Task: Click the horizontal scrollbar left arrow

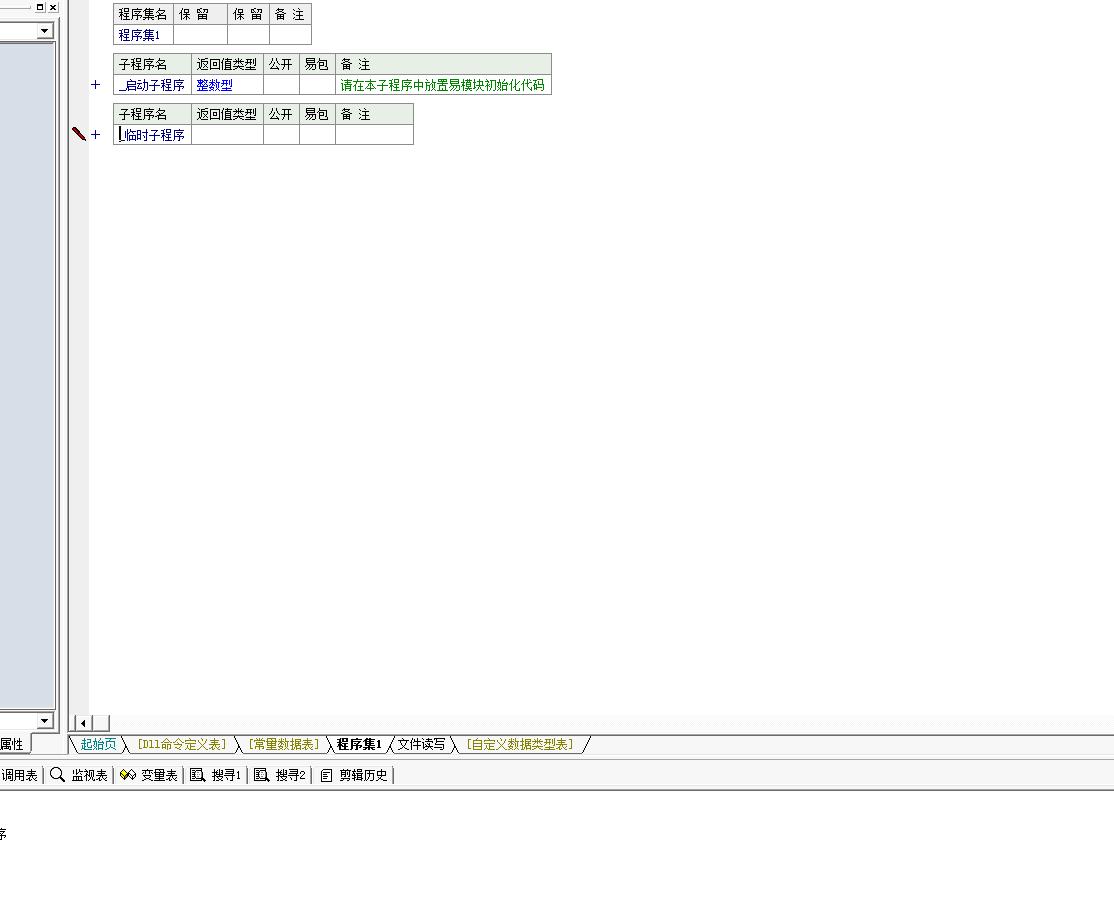Action: [x=83, y=723]
